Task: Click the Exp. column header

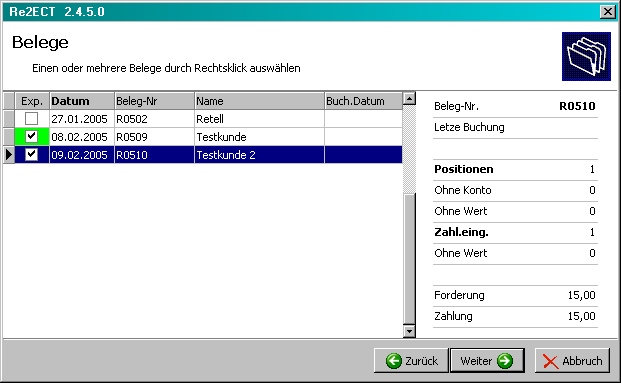Action: 32,101
